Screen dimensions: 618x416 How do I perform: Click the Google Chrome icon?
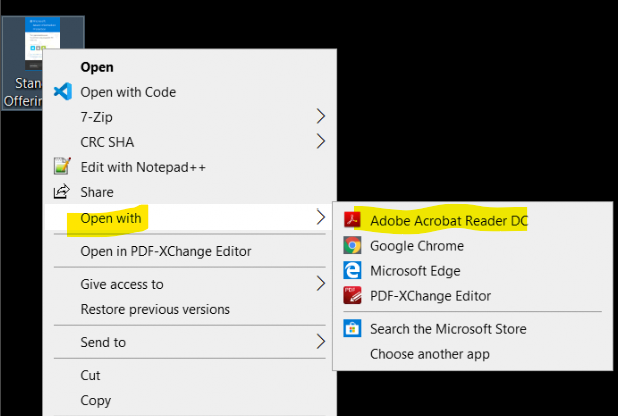tap(352, 245)
